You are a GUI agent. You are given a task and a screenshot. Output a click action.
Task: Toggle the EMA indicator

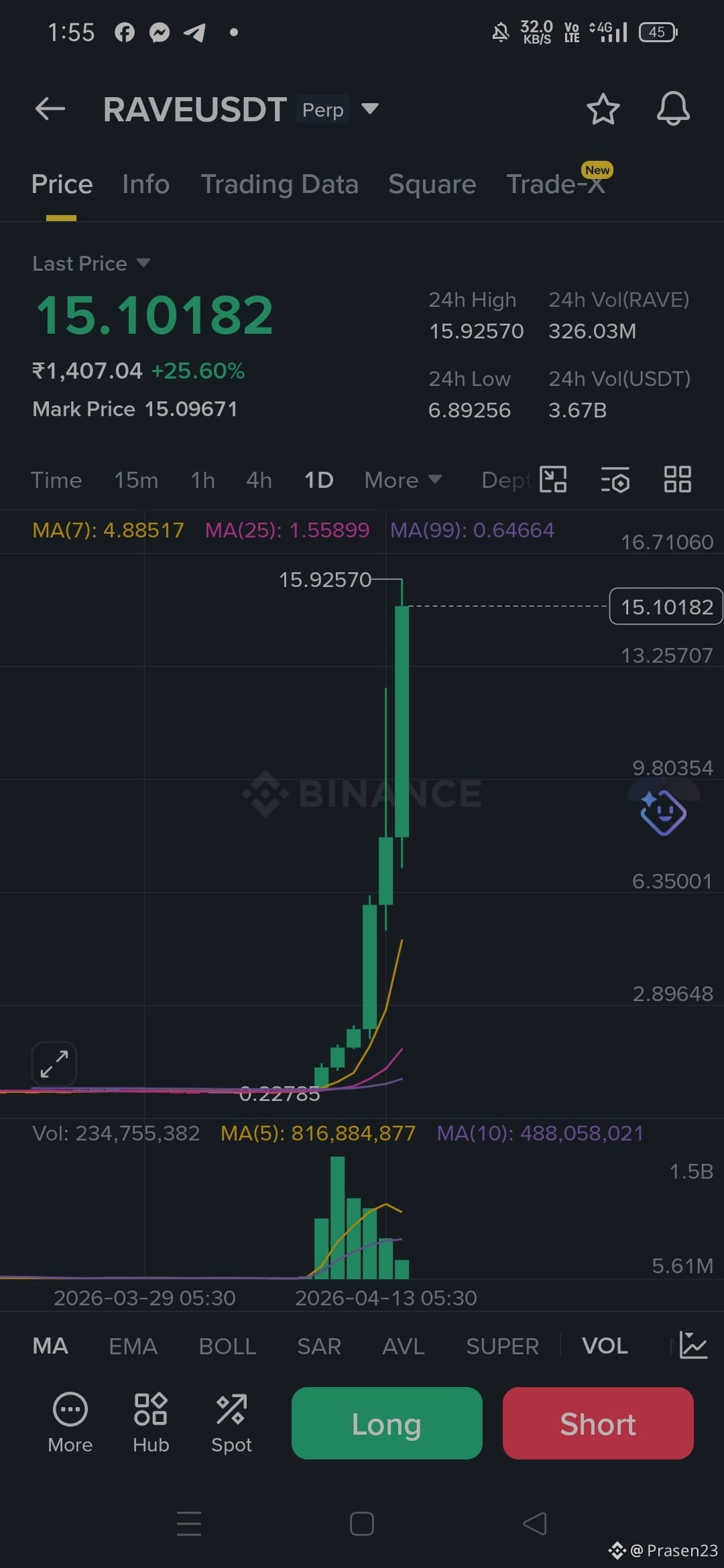click(133, 1346)
